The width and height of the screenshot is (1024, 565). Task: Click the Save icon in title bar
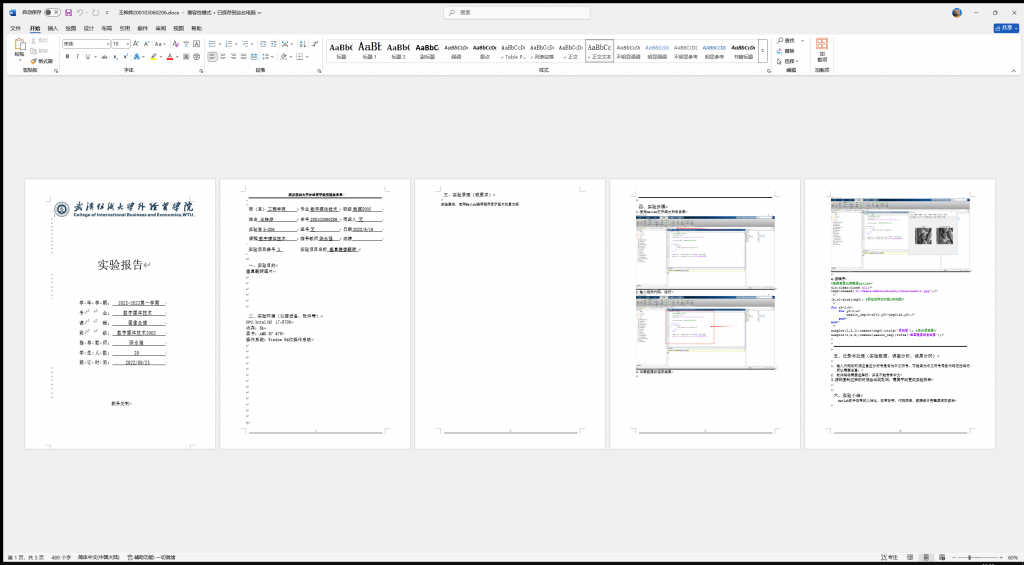coord(67,13)
